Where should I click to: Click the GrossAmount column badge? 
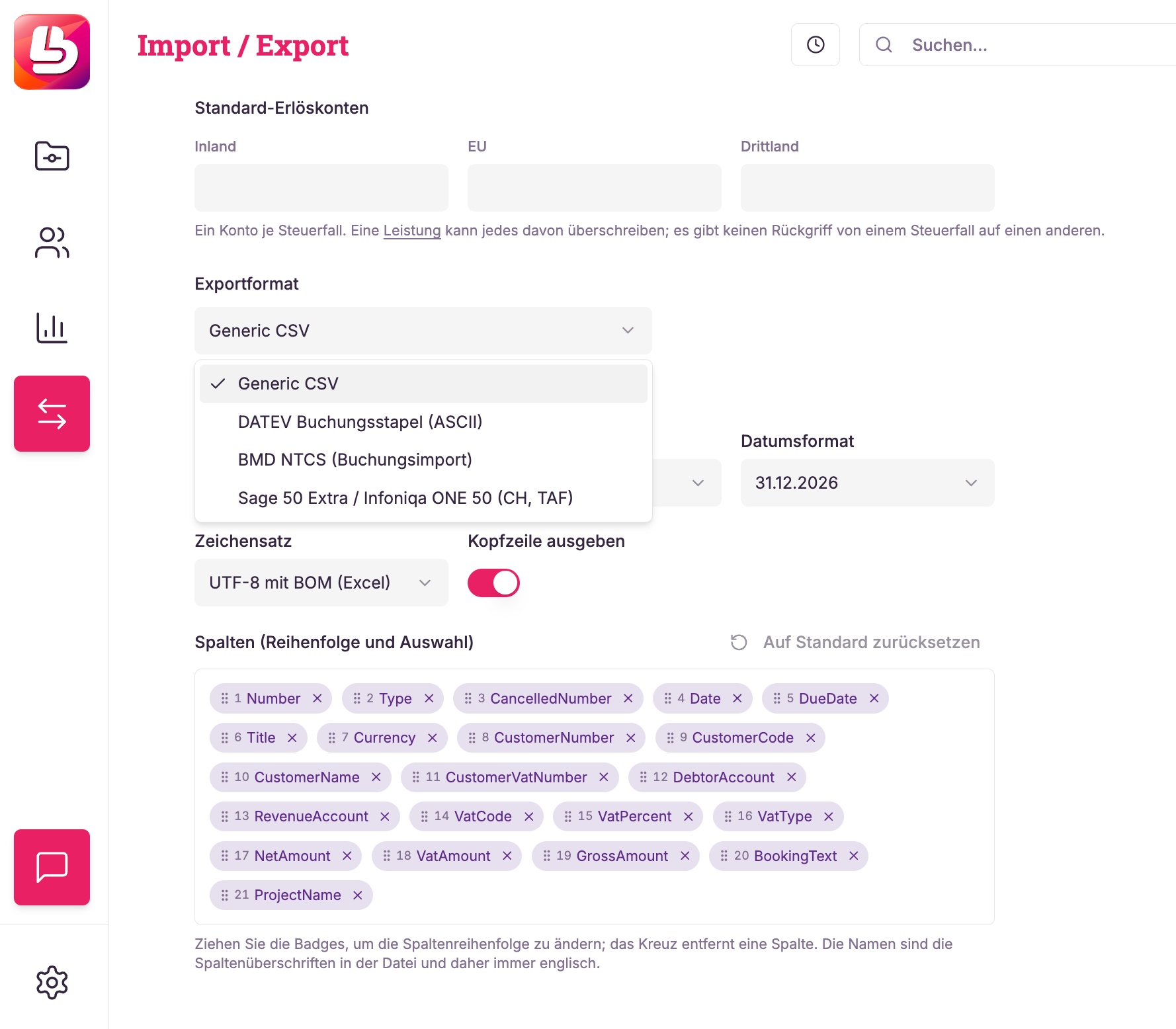tap(615, 856)
